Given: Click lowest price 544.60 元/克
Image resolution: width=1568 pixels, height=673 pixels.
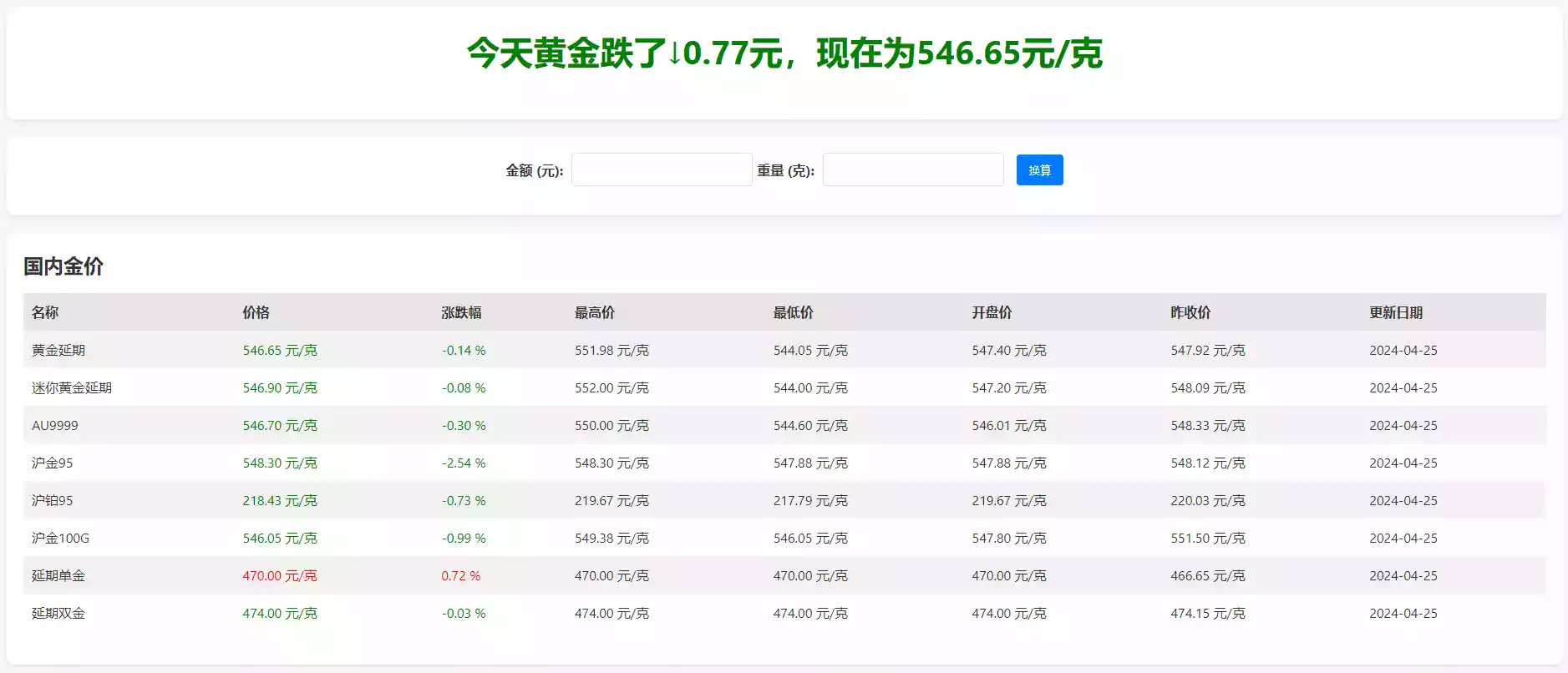Looking at the screenshot, I should pos(810,425).
